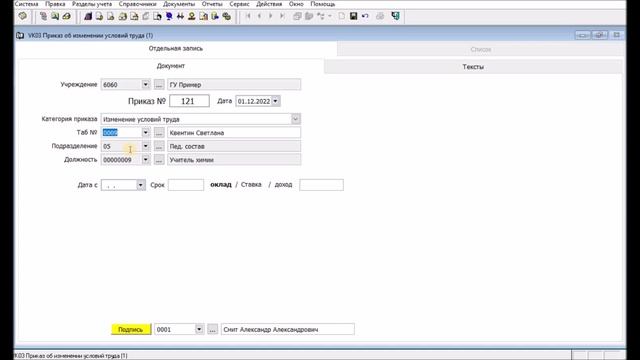The image size is (640, 360).
Task: Click the Учитель химии field
Action: pos(234,160)
